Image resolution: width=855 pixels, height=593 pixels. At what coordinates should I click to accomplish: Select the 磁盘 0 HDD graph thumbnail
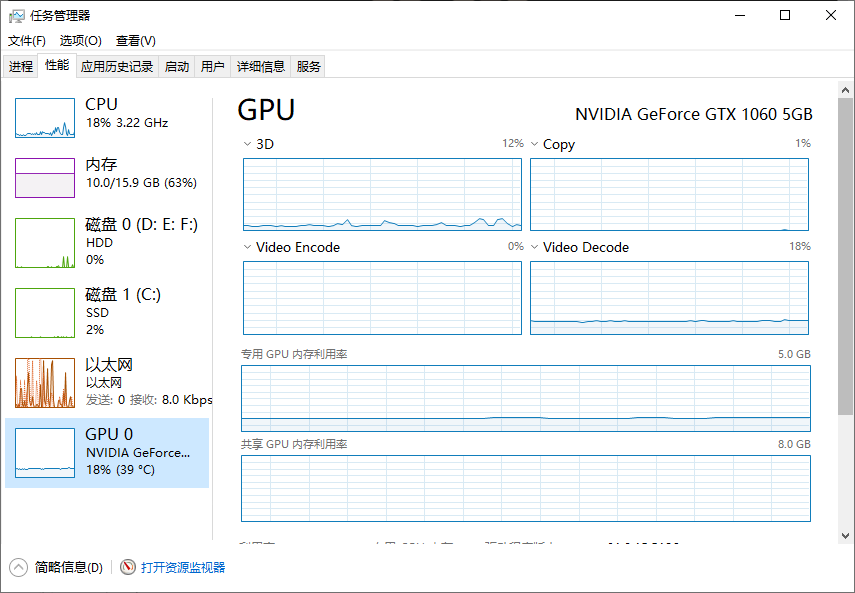point(45,243)
